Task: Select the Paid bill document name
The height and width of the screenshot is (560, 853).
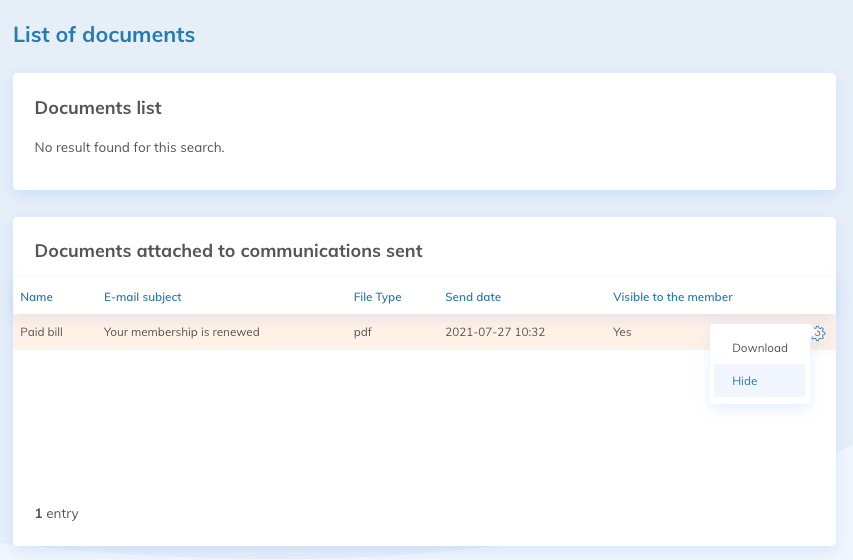Action: tap(41, 332)
